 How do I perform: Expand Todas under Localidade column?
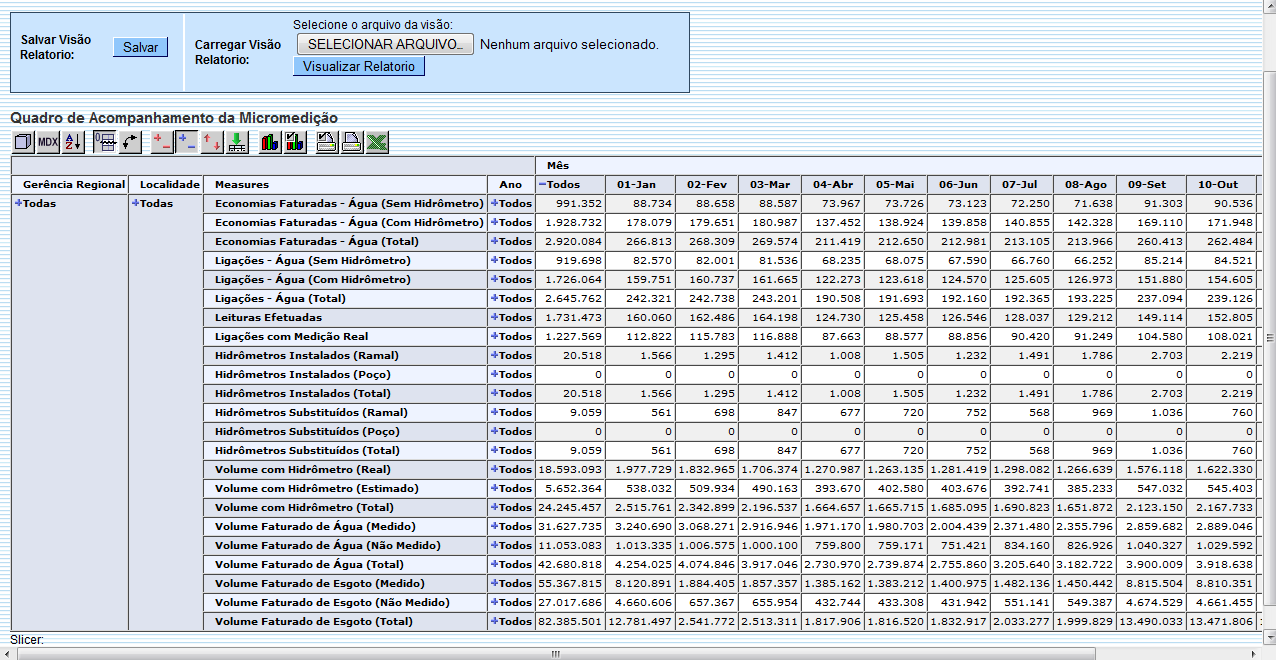[136, 204]
